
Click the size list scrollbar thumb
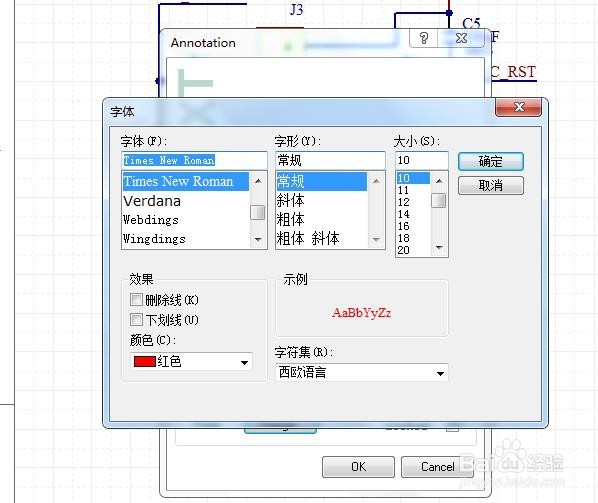pyautogui.click(x=439, y=201)
